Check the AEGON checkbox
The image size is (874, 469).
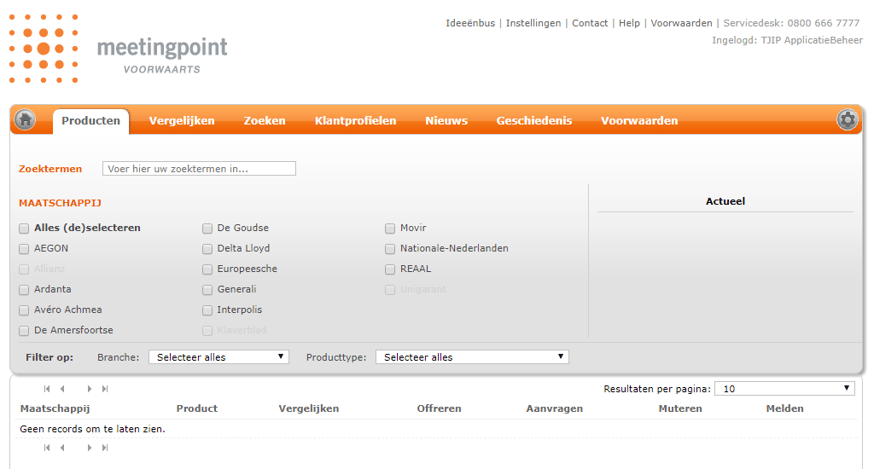click(24, 249)
